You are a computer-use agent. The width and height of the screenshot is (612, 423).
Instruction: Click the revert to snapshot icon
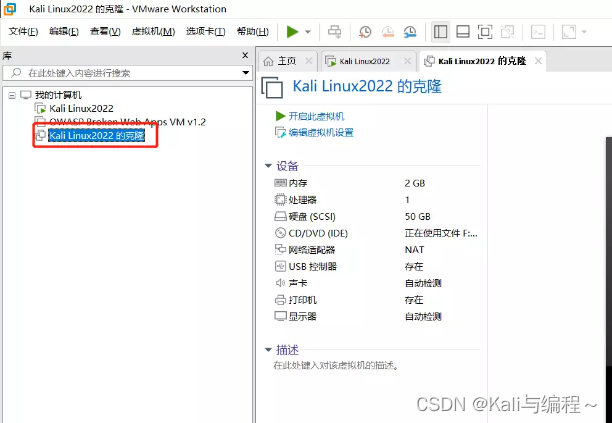click(x=388, y=32)
